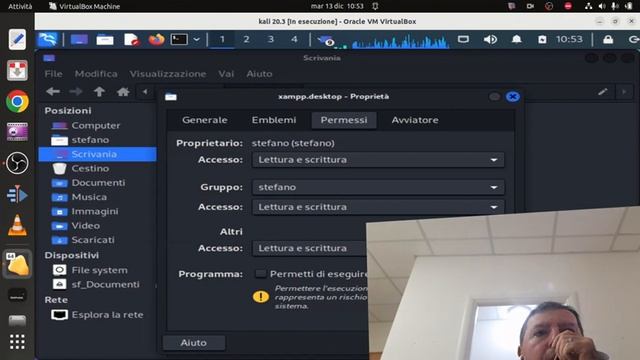Go to home folder icon in toolbar

123,92
